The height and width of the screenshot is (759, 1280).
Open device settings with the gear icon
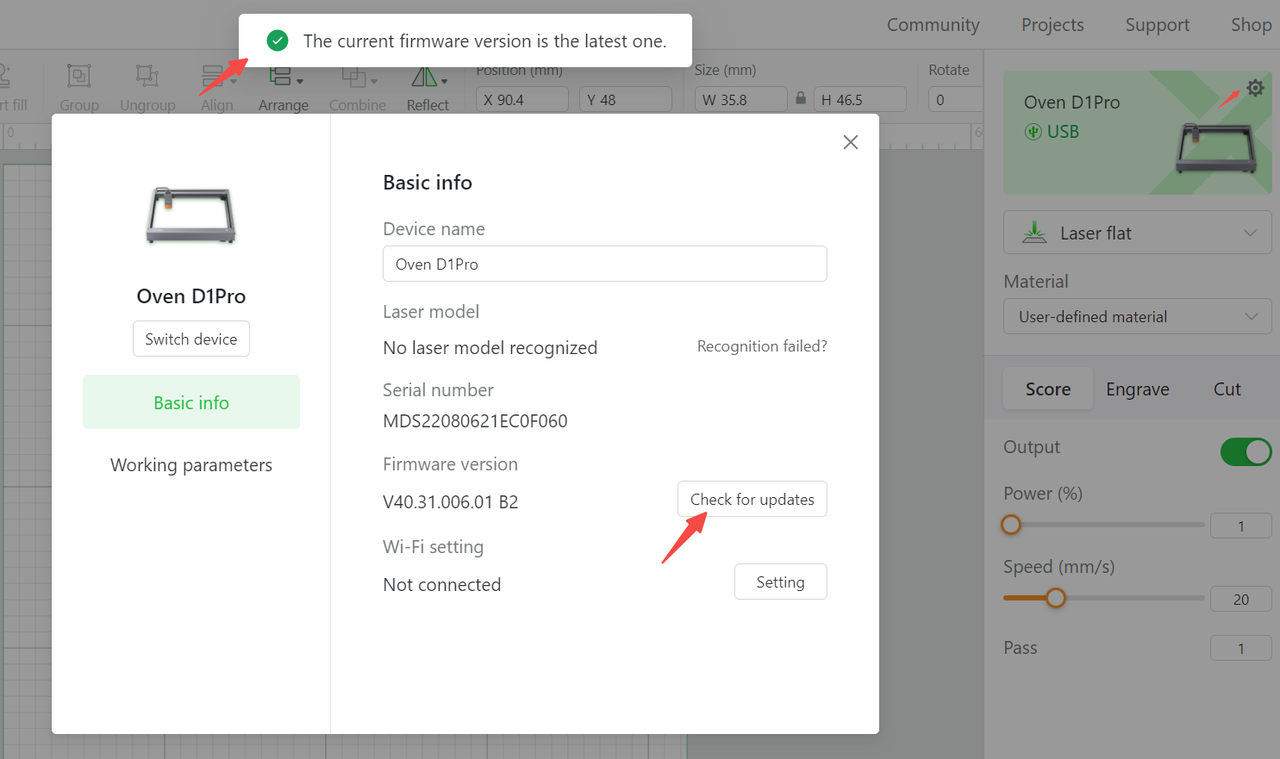1255,88
